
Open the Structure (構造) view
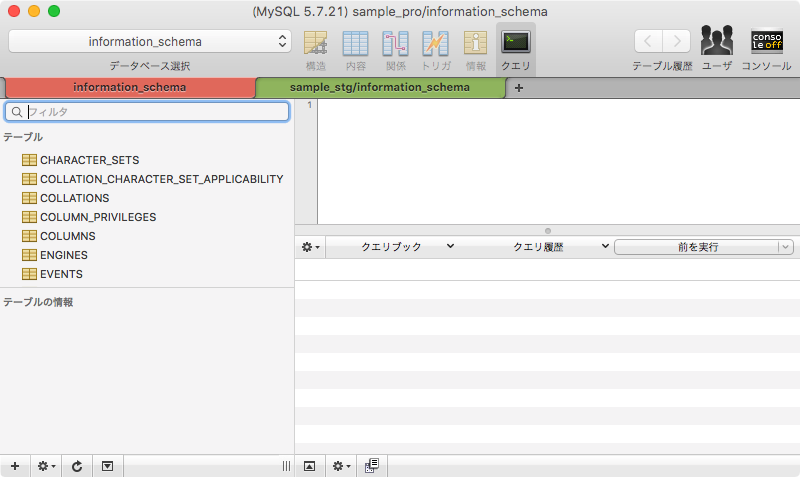[x=315, y=49]
